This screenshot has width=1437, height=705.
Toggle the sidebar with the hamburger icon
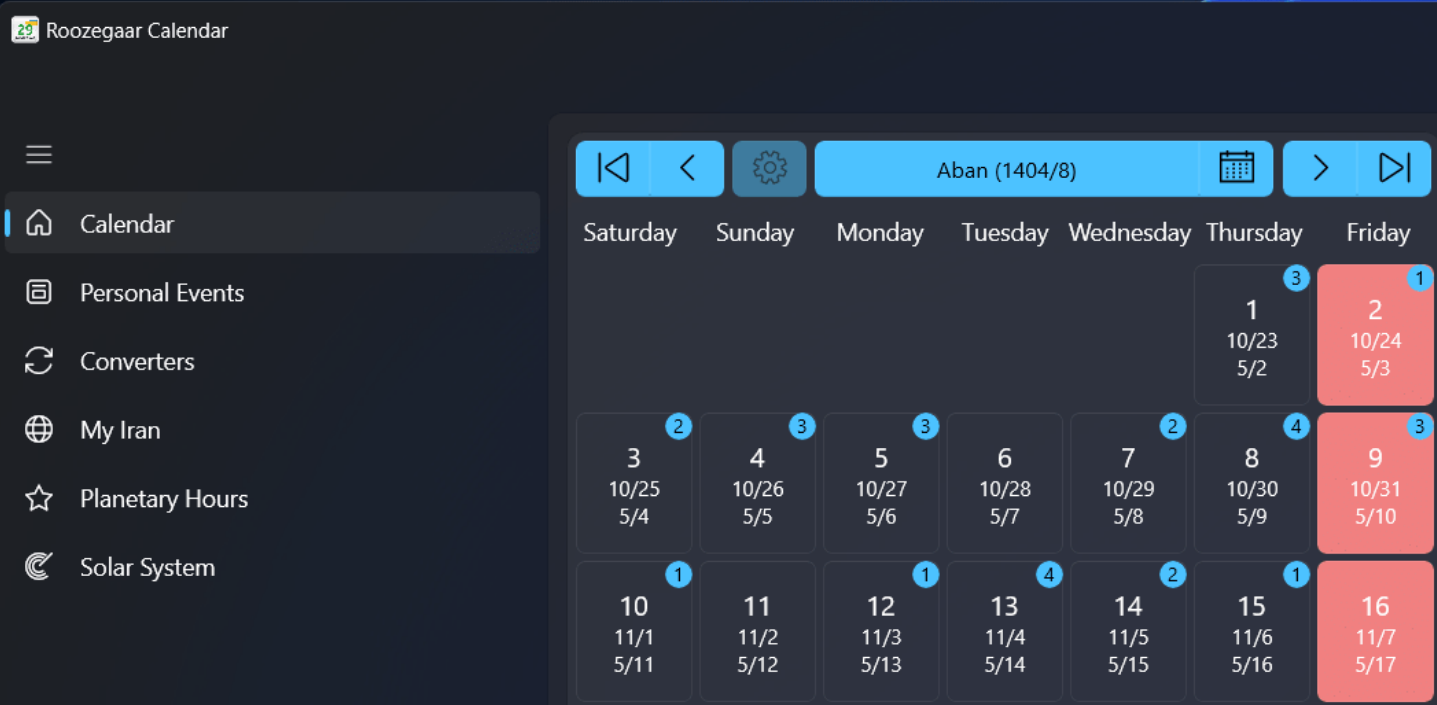[38, 154]
